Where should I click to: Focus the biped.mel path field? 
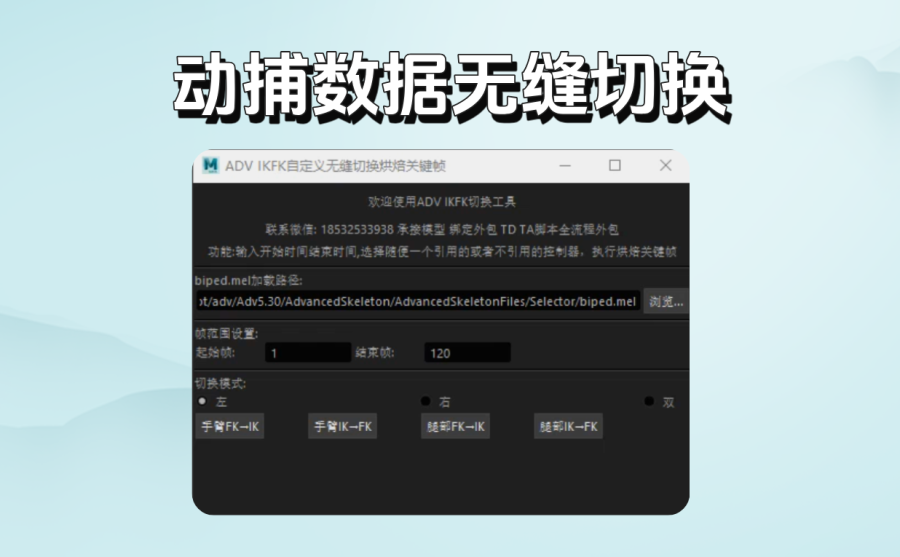tap(418, 301)
